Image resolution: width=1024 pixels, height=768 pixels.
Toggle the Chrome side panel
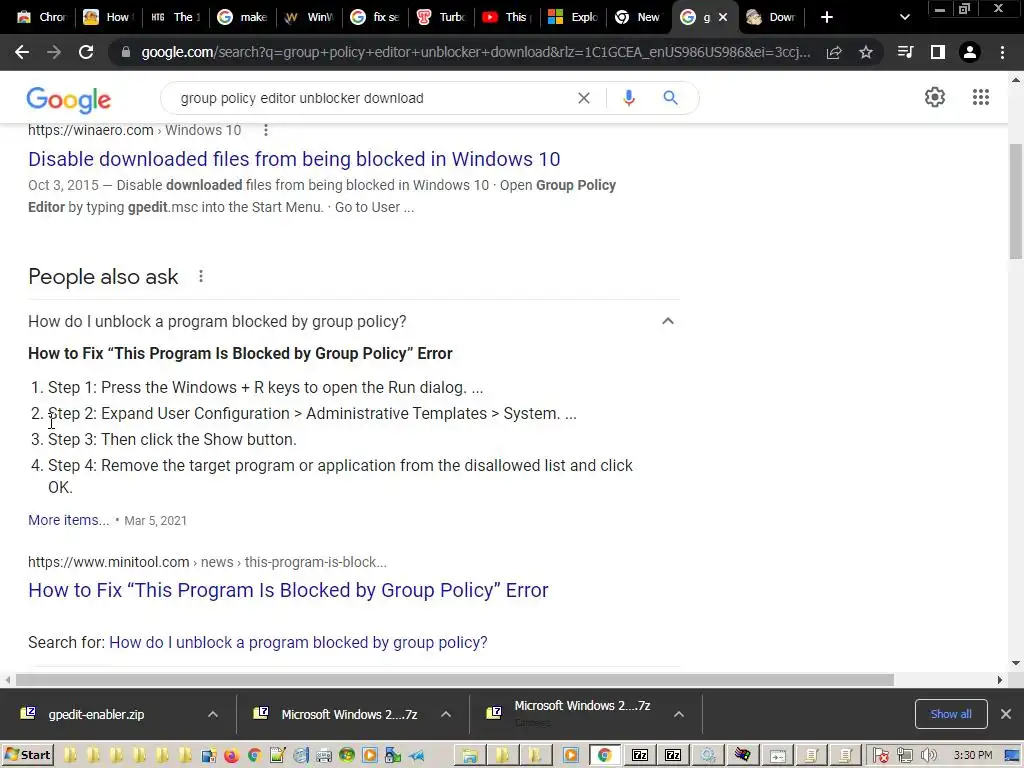[x=937, y=52]
